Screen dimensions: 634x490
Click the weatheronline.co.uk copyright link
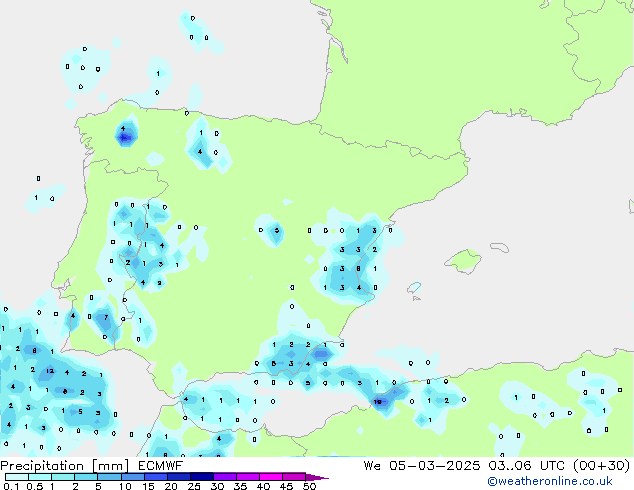point(550,481)
